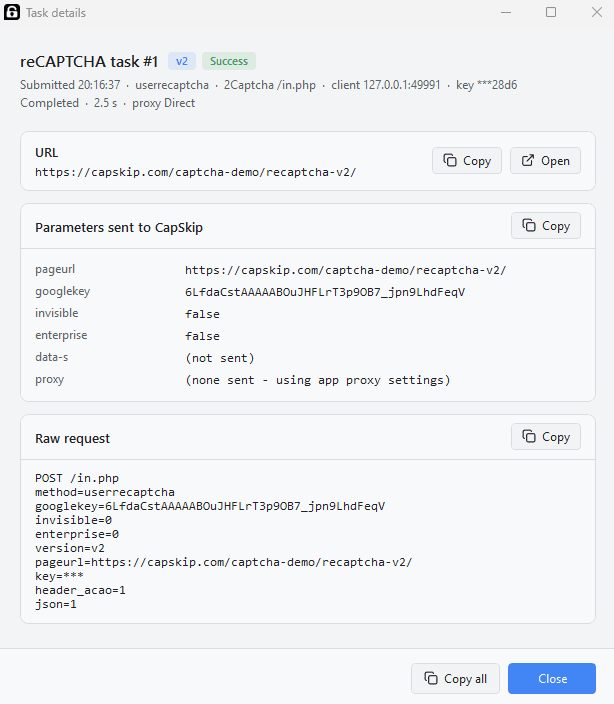Select the reCAPTCHA task #1 heading

tap(89, 62)
